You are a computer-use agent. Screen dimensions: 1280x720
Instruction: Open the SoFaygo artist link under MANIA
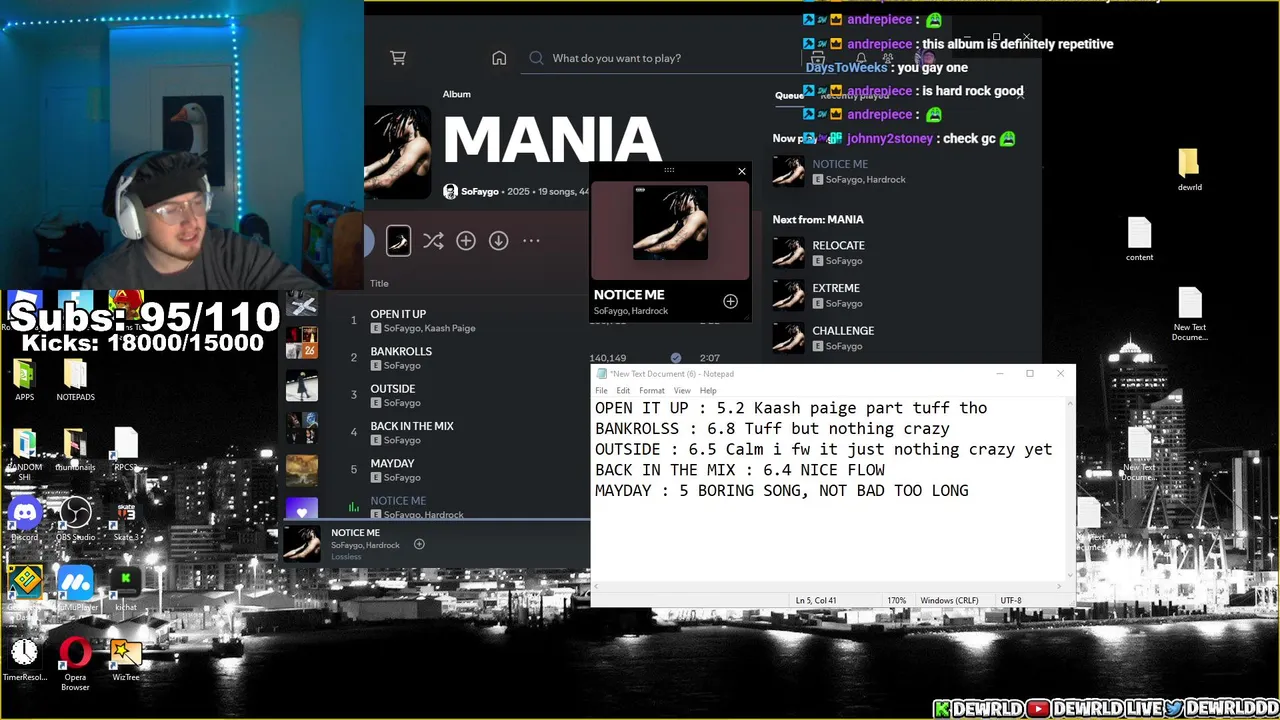click(481, 191)
